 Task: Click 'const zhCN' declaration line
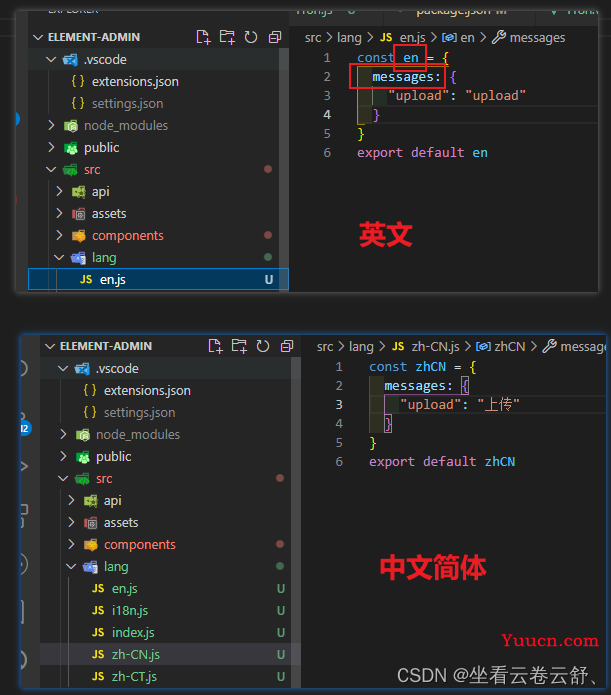click(423, 367)
